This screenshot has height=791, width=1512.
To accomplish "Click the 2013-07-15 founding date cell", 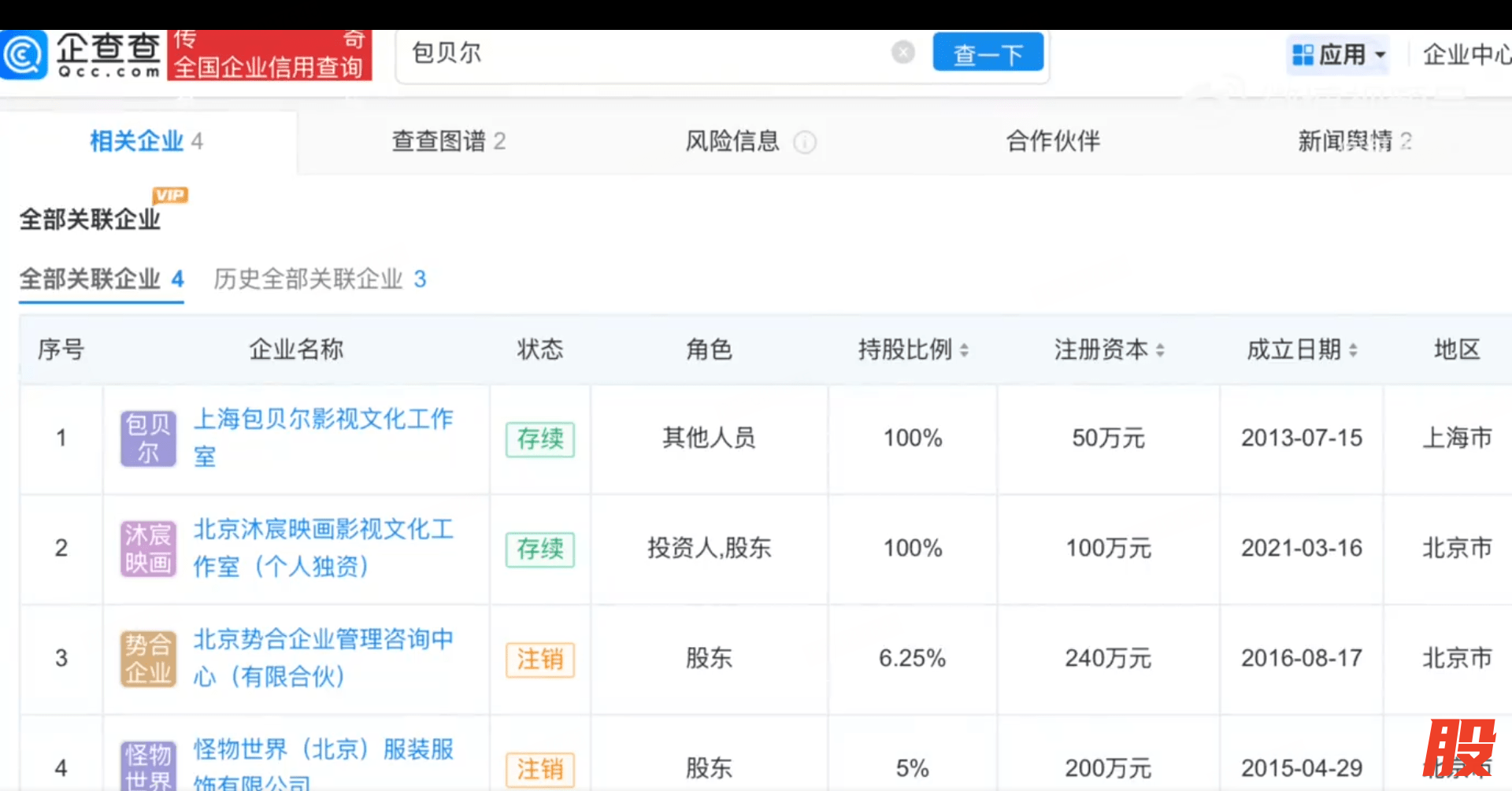I will point(1302,438).
